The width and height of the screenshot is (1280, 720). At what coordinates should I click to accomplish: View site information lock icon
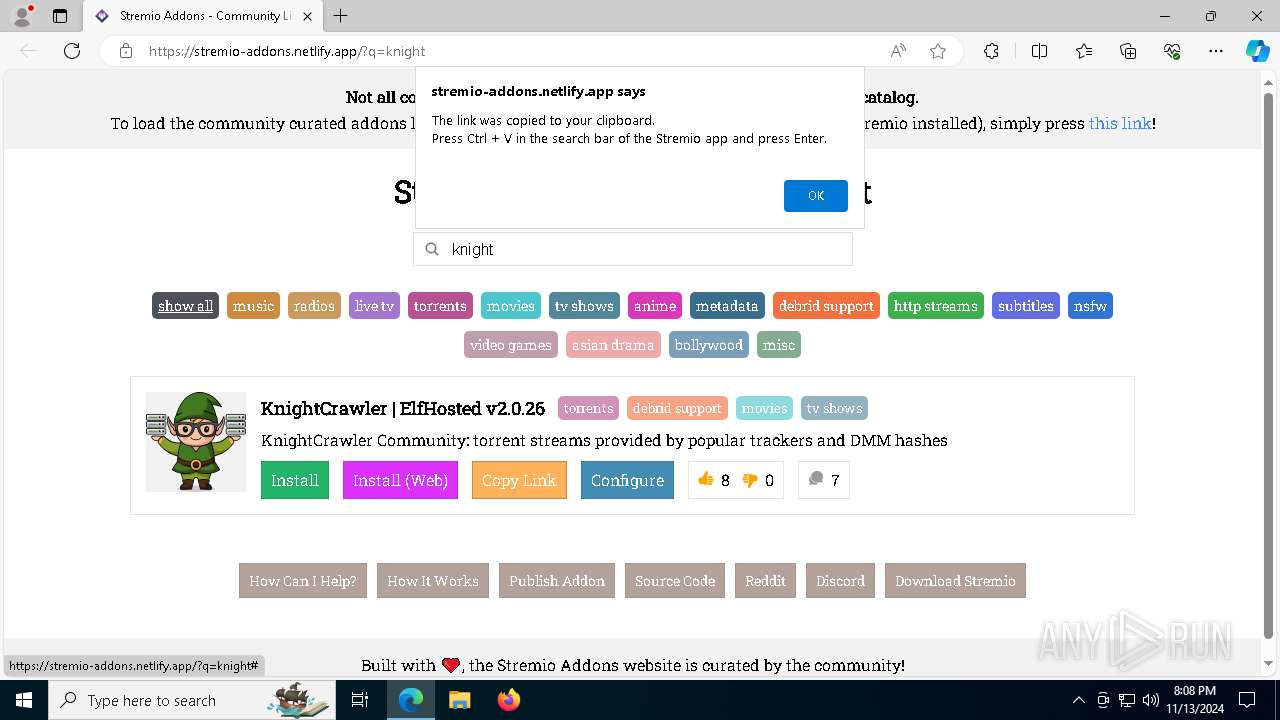126,51
